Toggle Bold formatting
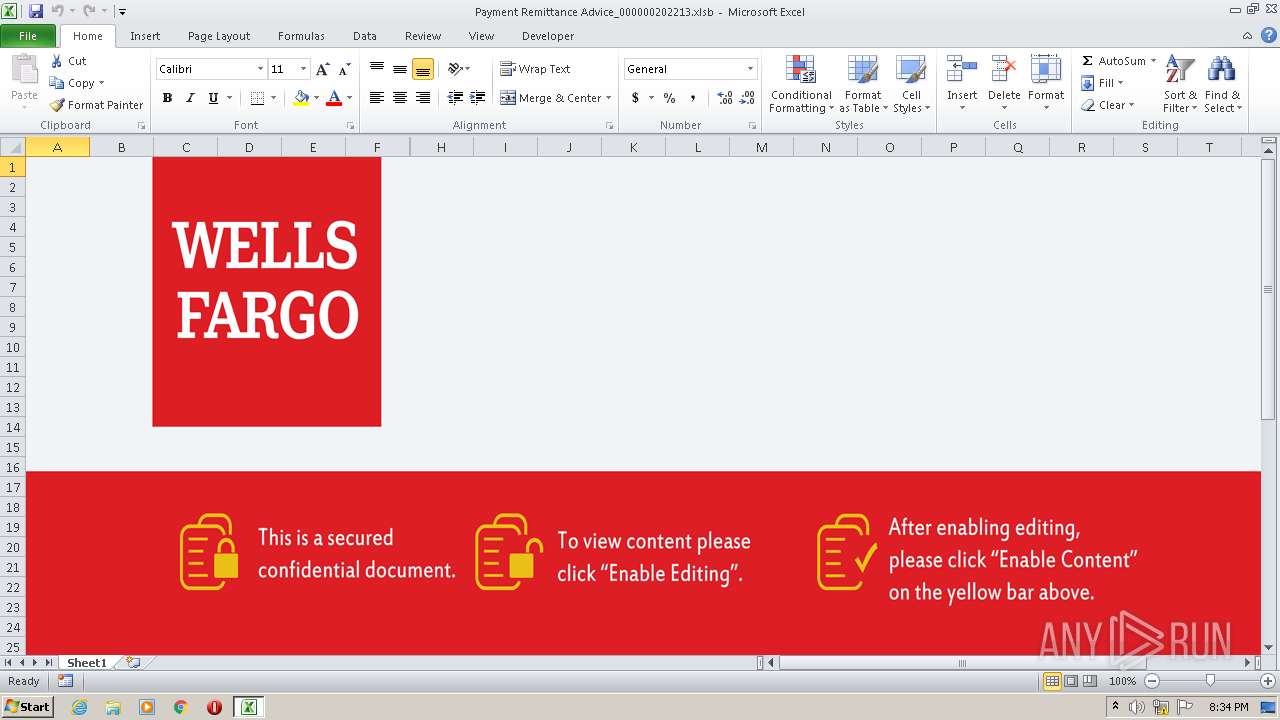 167,98
